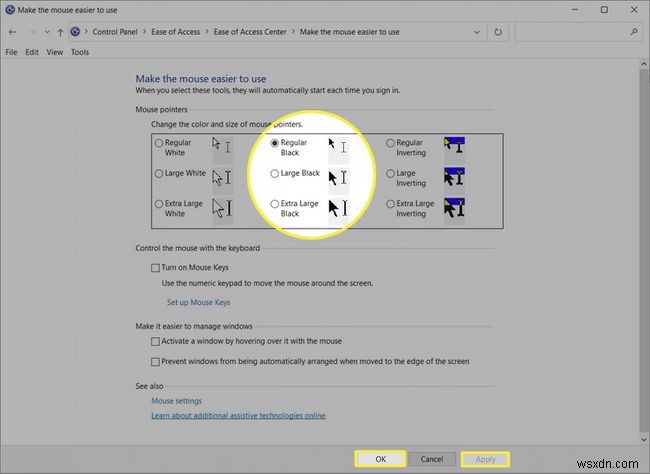Close the Make the mouse easier window
This screenshot has width=650, height=474.
(634, 10)
